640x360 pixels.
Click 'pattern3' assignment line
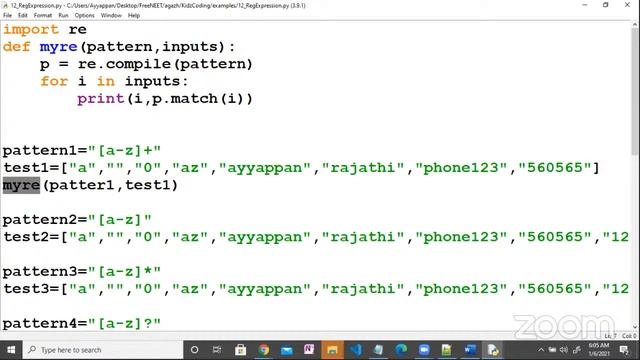tap(82, 272)
